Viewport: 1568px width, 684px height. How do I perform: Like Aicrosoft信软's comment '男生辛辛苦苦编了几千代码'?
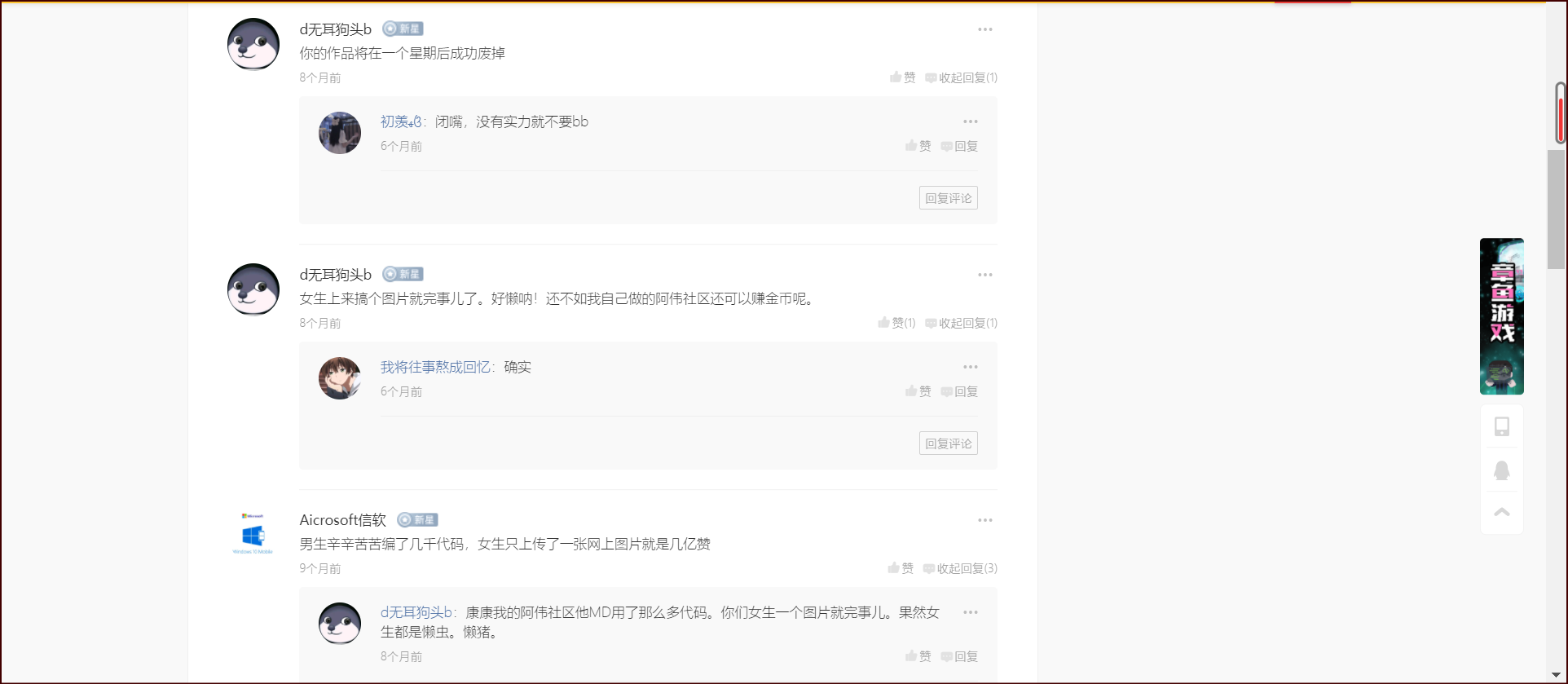tap(901, 568)
